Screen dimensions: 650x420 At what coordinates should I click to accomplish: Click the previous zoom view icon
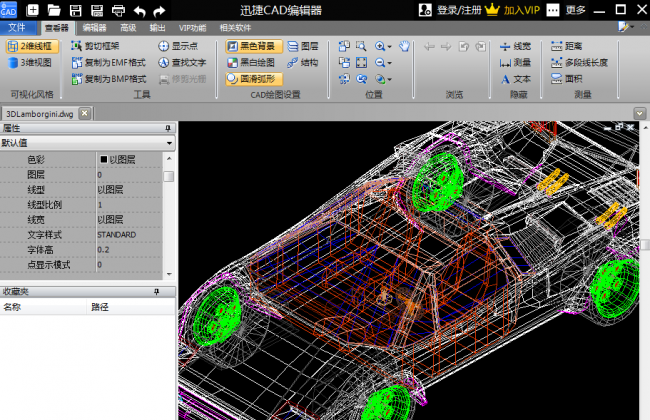point(361,79)
